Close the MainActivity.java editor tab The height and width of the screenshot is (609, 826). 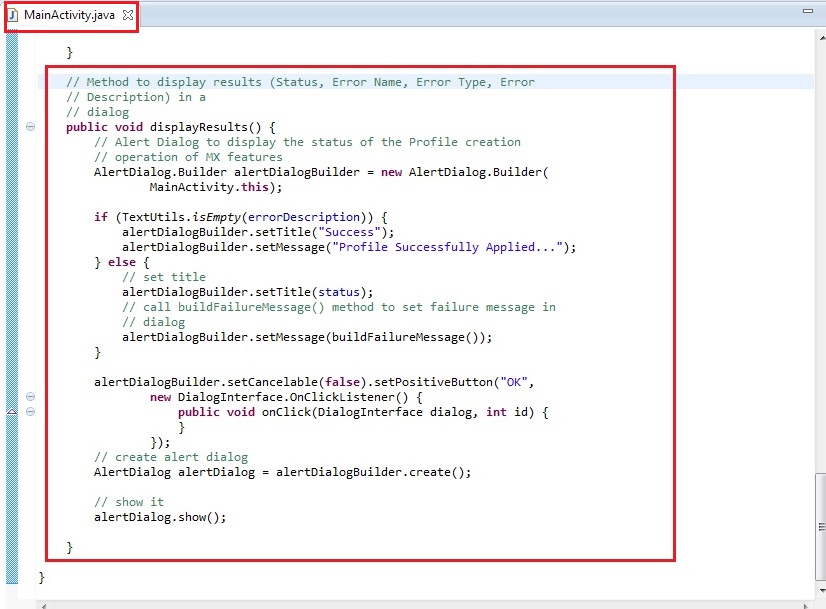point(127,16)
